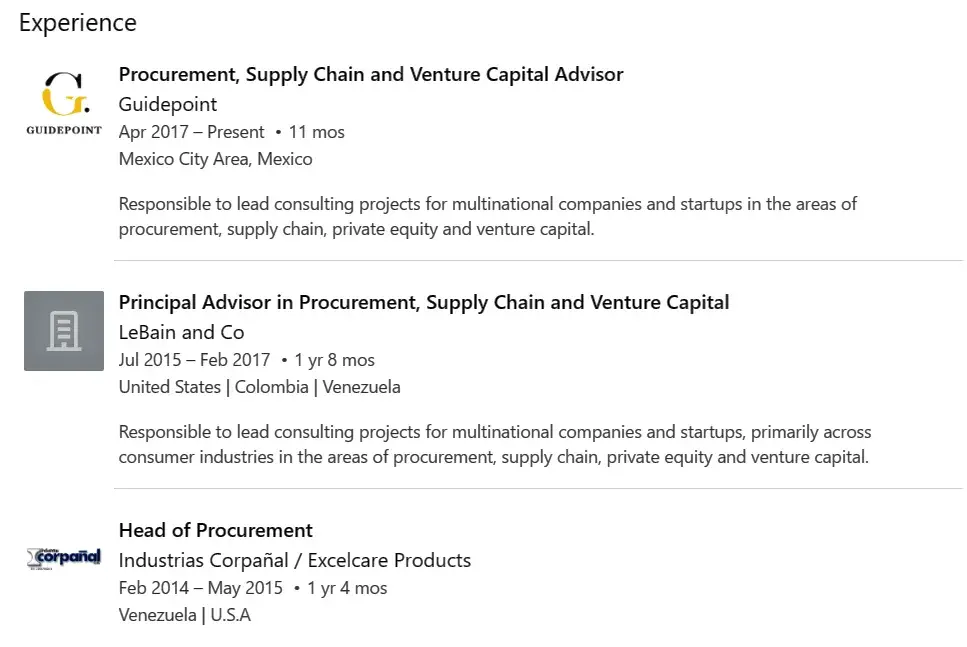Select Industrias Corpañal / Excelcare Products company name
The width and height of the screenshot is (967, 647).
294,560
